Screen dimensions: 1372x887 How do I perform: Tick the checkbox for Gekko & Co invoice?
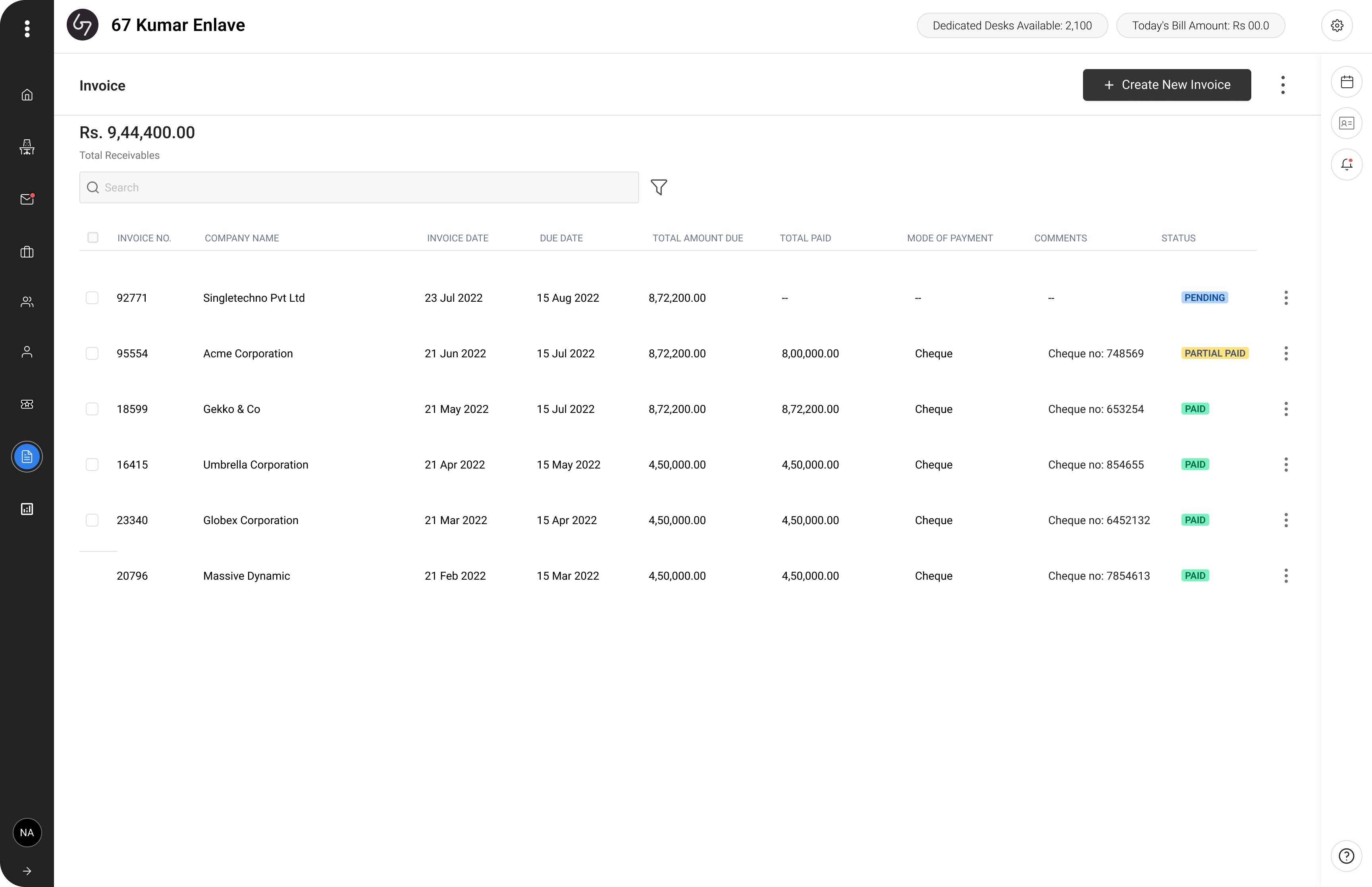click(x=92, y=409)
